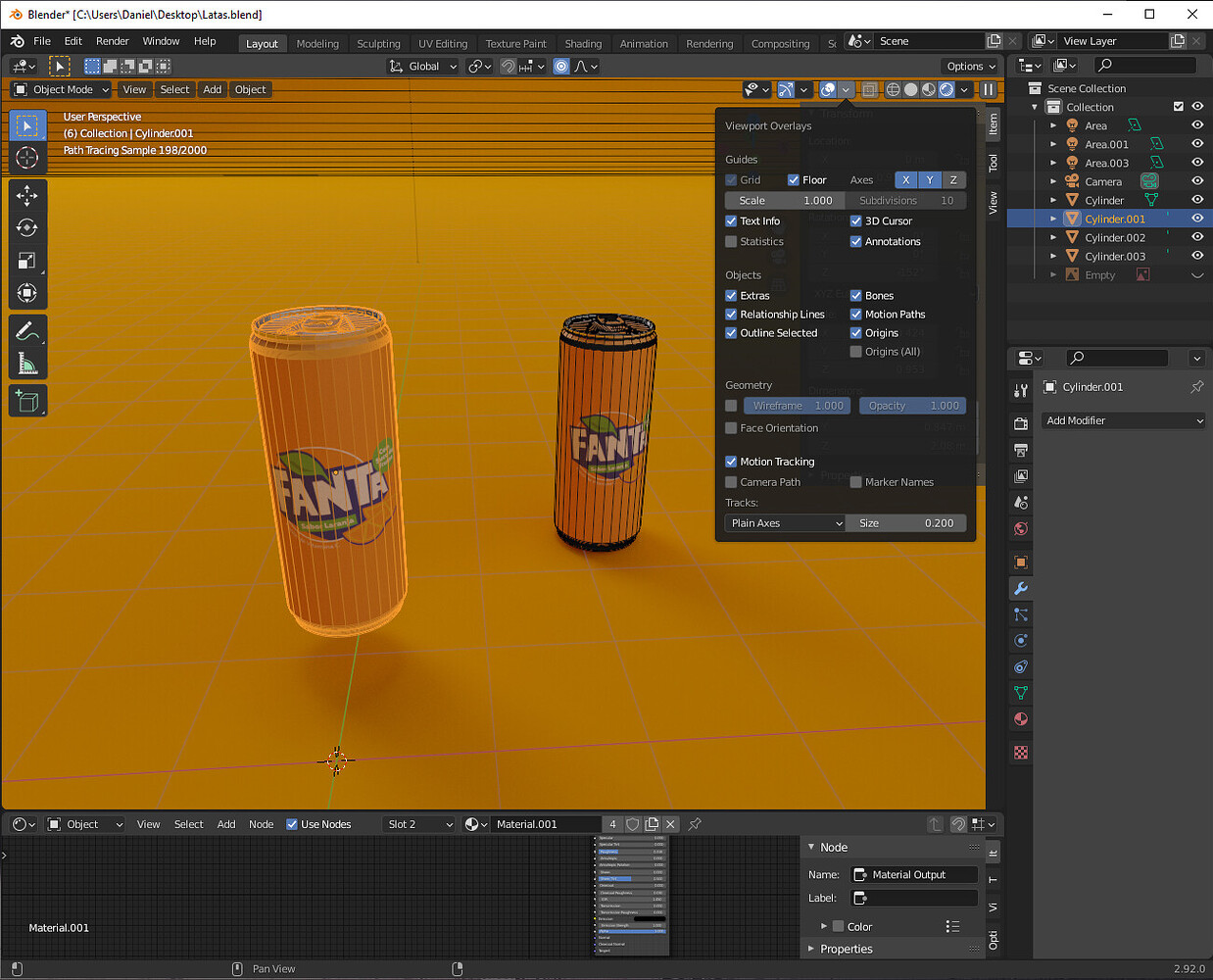Uncheck Motion Tracking overlay

(731, 462)
